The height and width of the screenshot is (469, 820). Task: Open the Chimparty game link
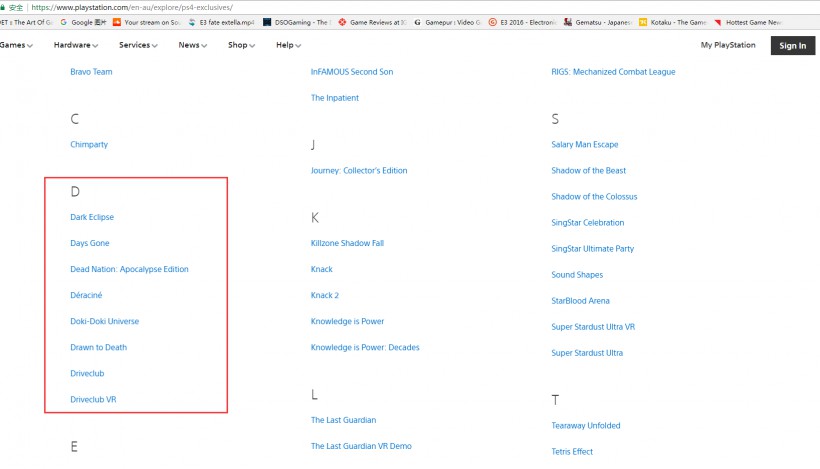pyautogui.click(x=89, y=144)
